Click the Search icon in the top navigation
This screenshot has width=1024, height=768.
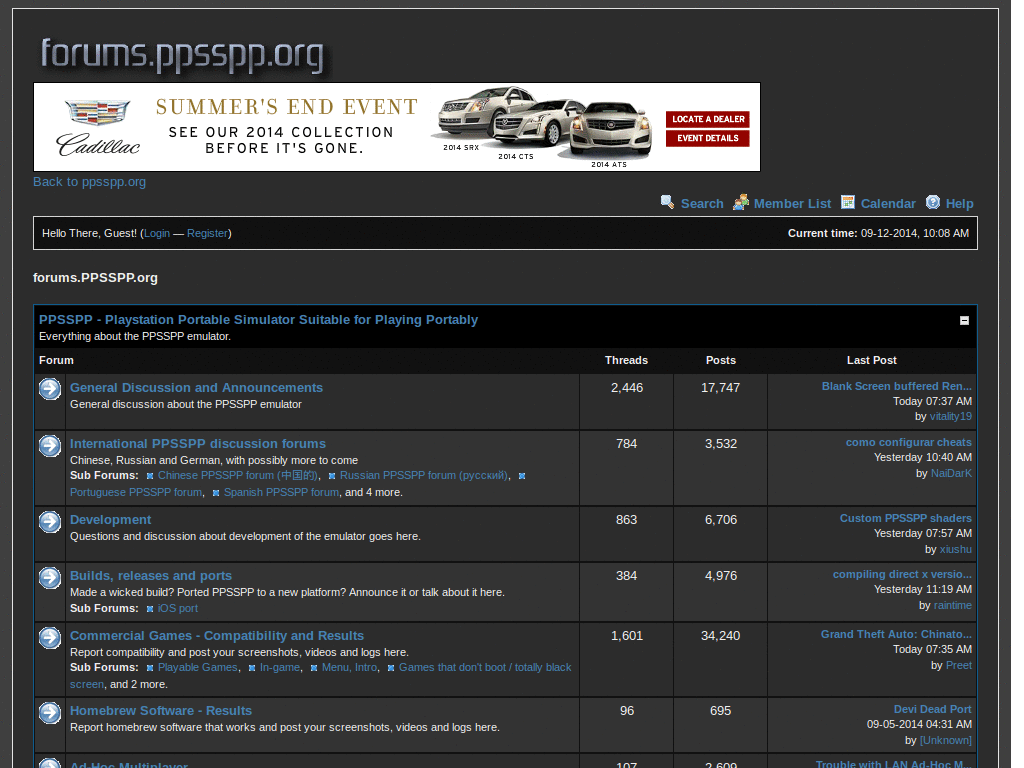tap(667, 202)
